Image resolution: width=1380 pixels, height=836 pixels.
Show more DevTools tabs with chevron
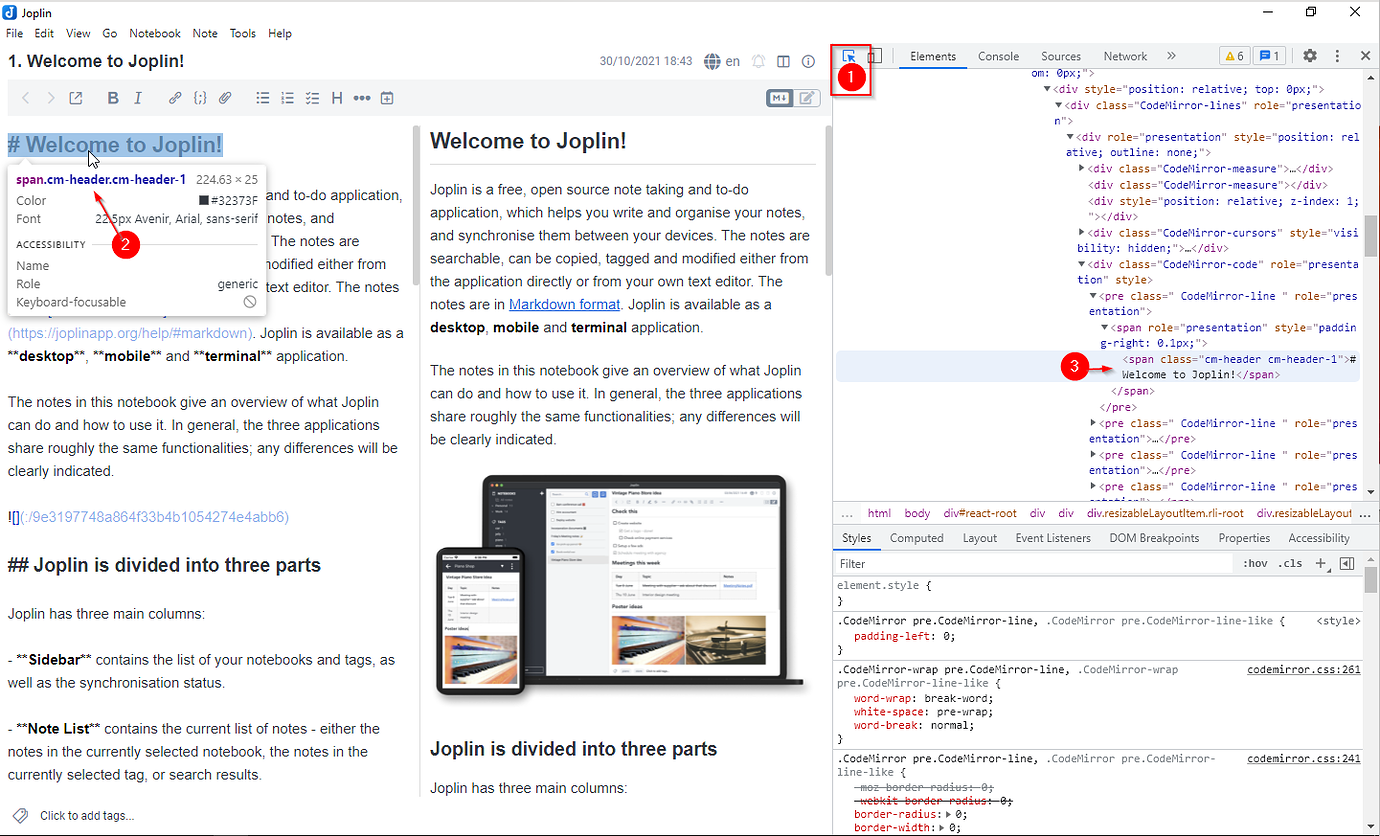tap(1171, 56)
